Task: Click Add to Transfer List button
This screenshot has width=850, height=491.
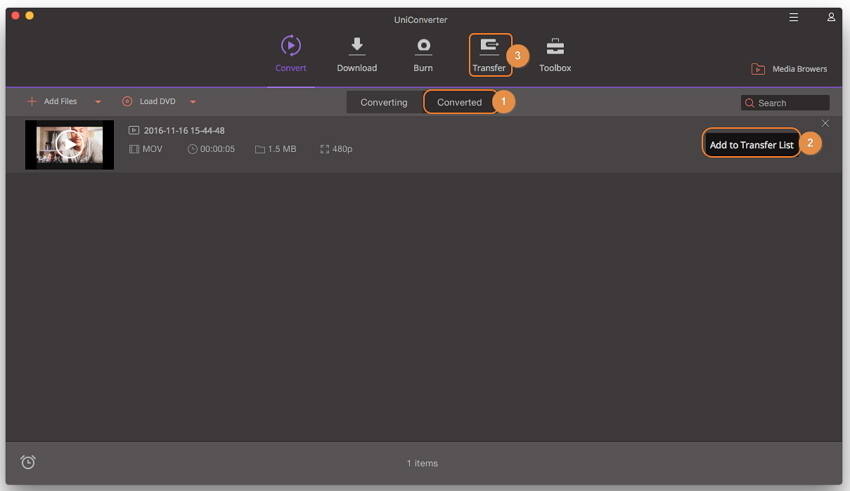Action: (x=751, y=145)
